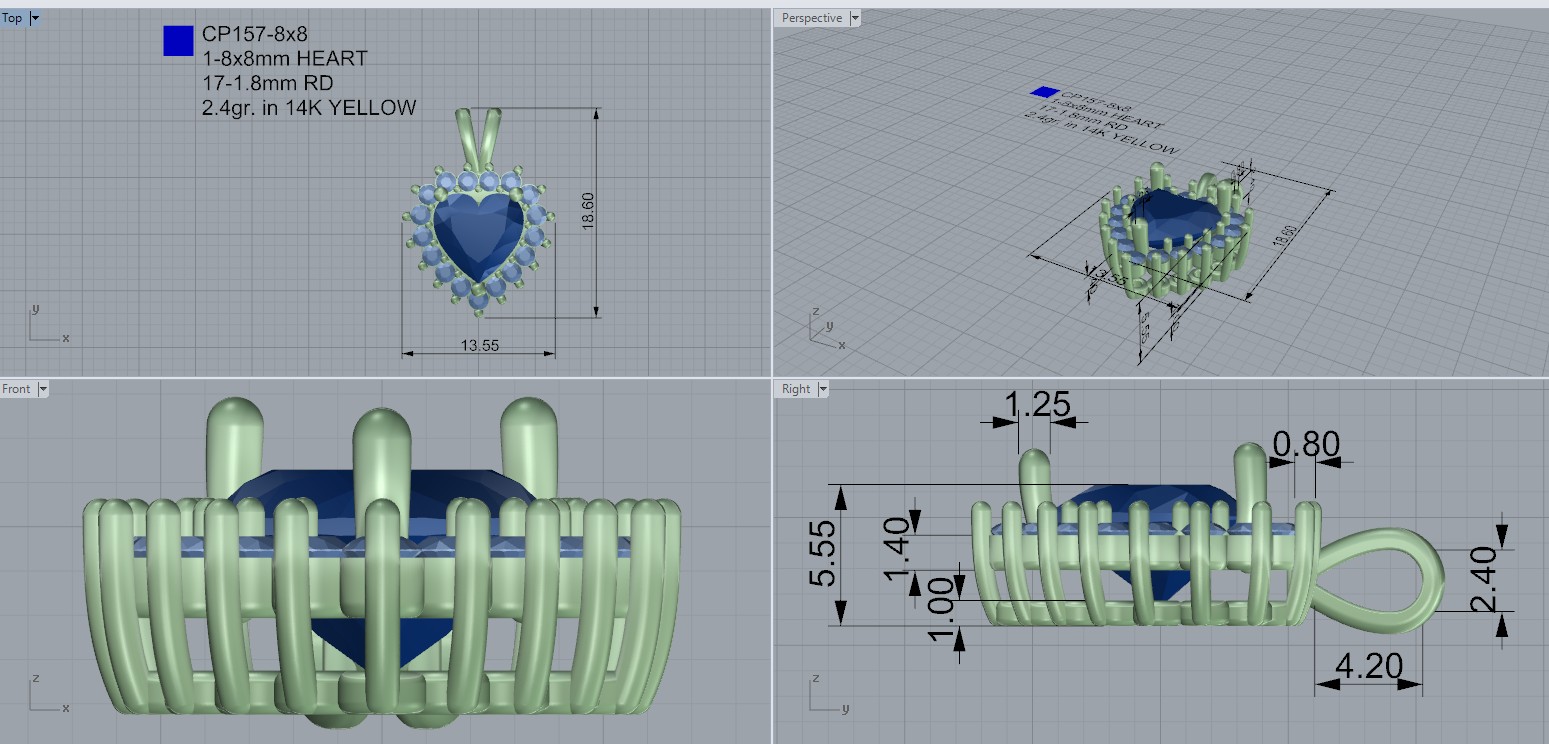Screen dimensions: 1549x744
Task: Select the blue heart gemstone in Top viewport
Action: click(x=478, y=235)
